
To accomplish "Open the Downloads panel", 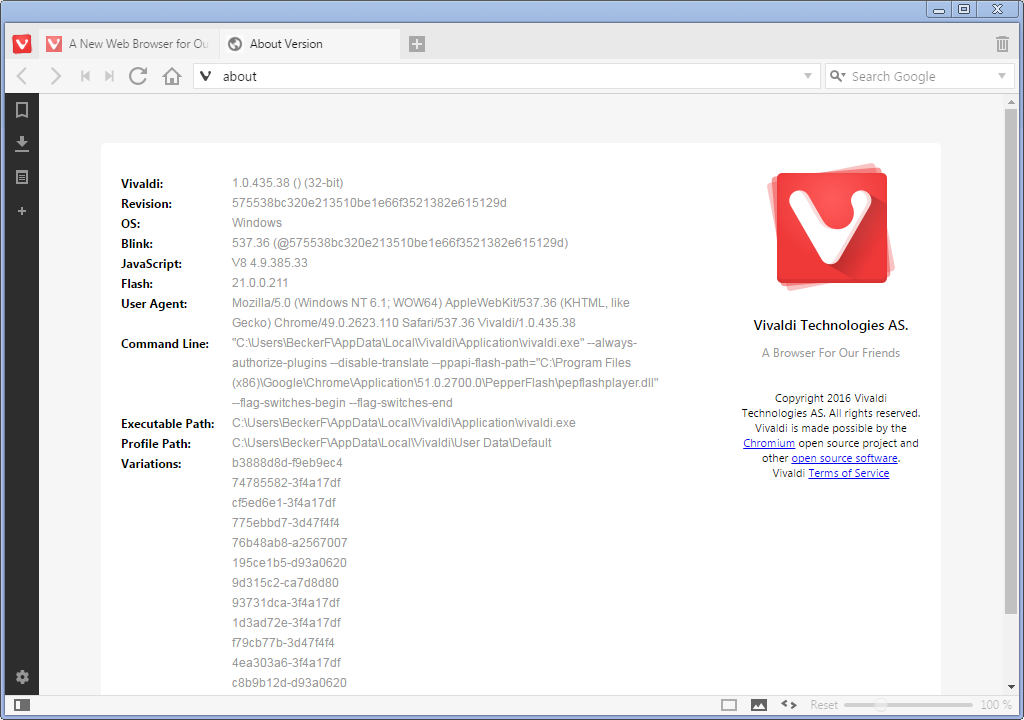I will point(22,143).
